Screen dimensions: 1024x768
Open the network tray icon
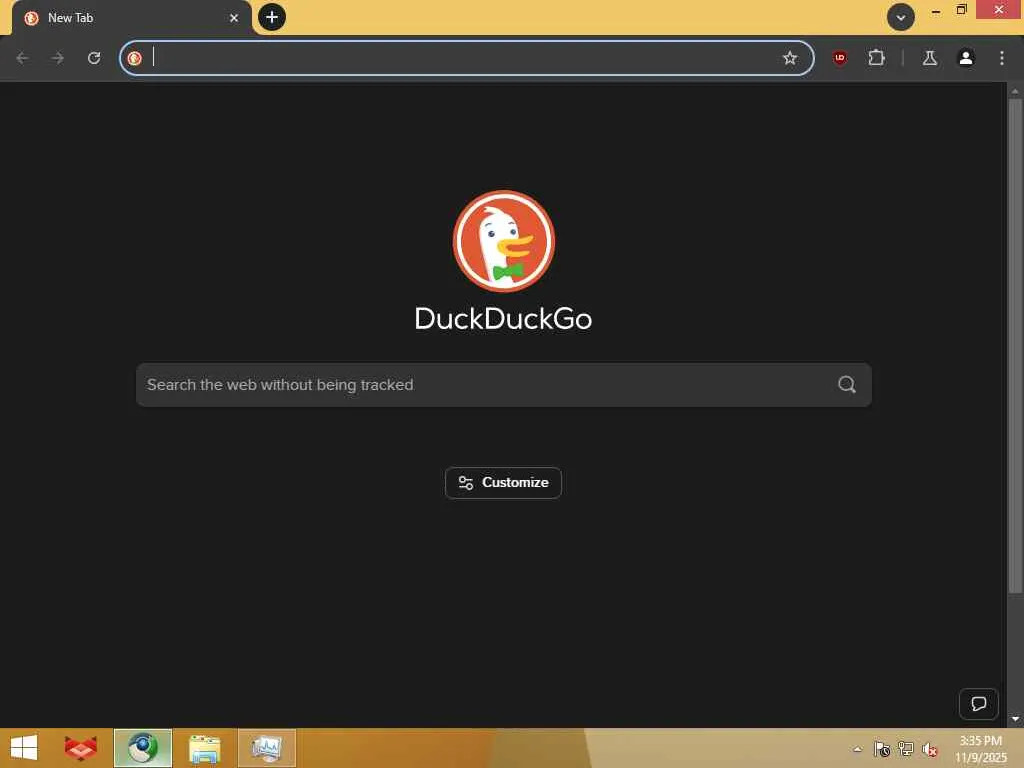coord(906,749)
